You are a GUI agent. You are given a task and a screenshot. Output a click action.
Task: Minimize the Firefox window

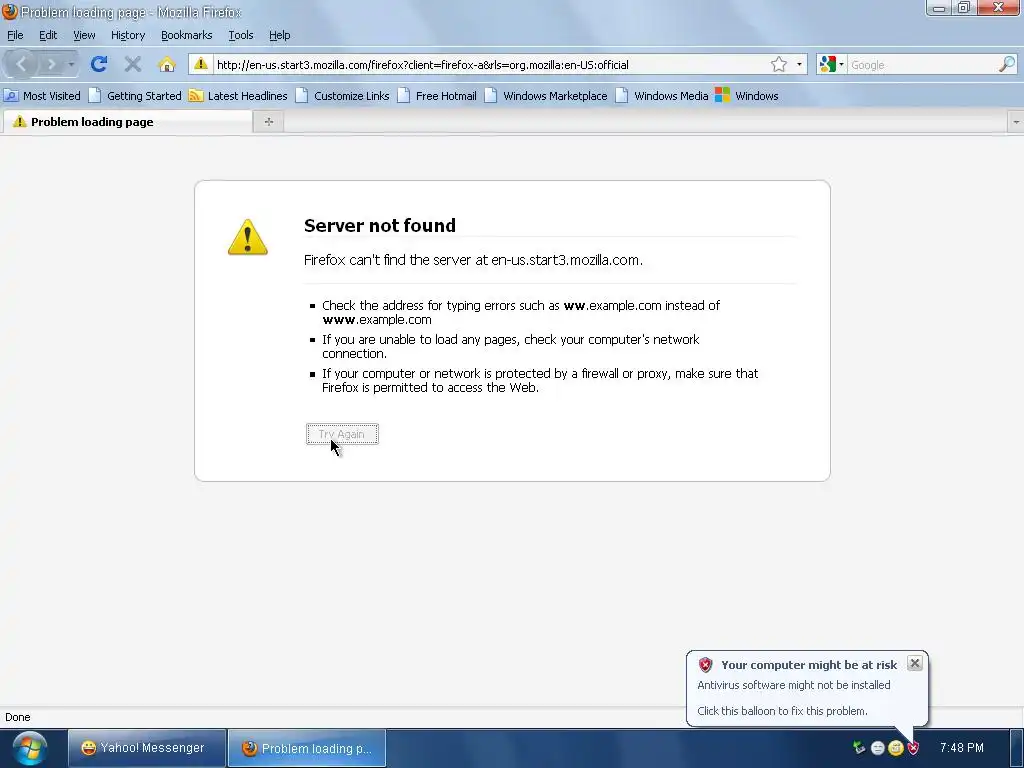tap(939, 8)
